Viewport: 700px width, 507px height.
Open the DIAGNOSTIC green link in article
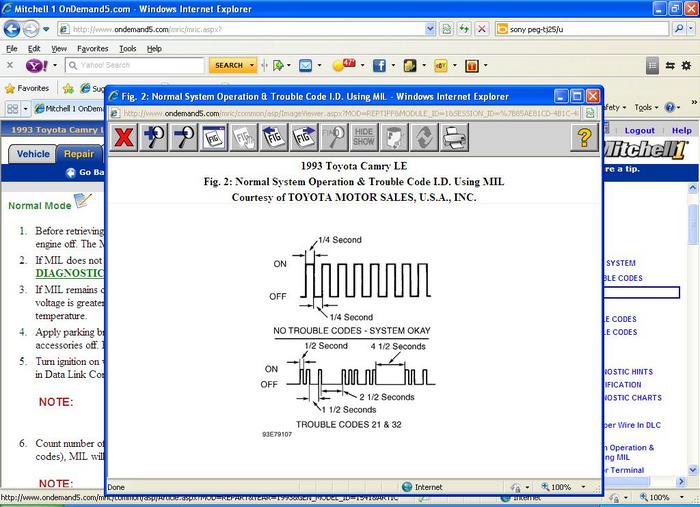tap(70, 273)
